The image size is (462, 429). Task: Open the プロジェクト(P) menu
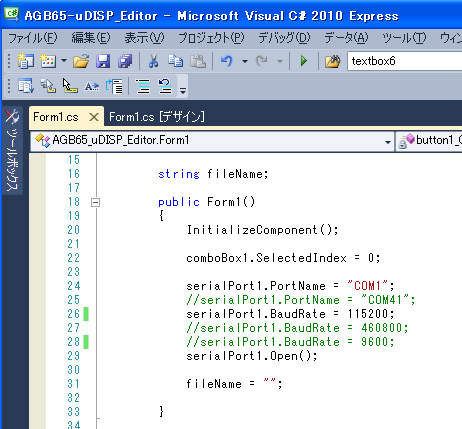coord(211,38)
